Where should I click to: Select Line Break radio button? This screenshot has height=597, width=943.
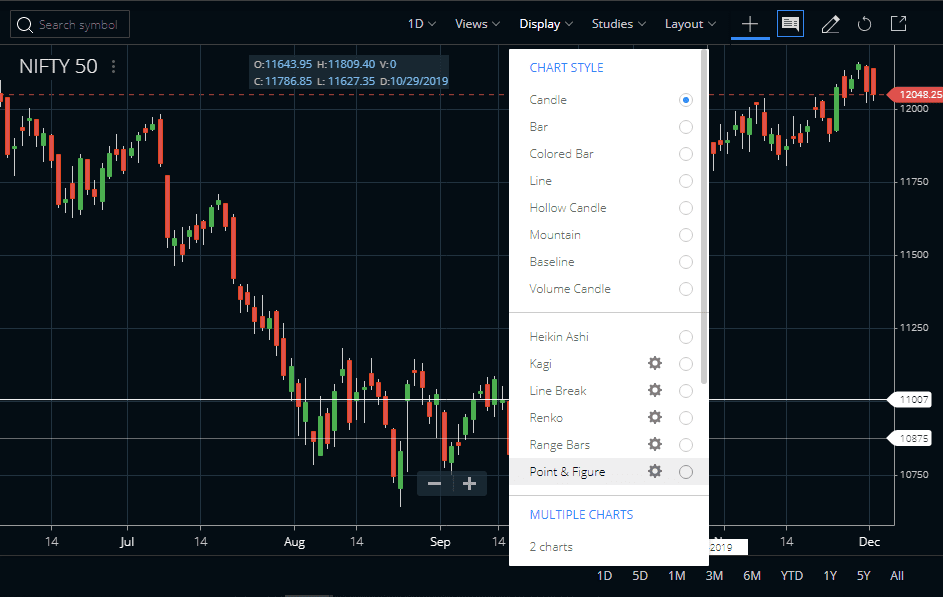click(686, 391)
